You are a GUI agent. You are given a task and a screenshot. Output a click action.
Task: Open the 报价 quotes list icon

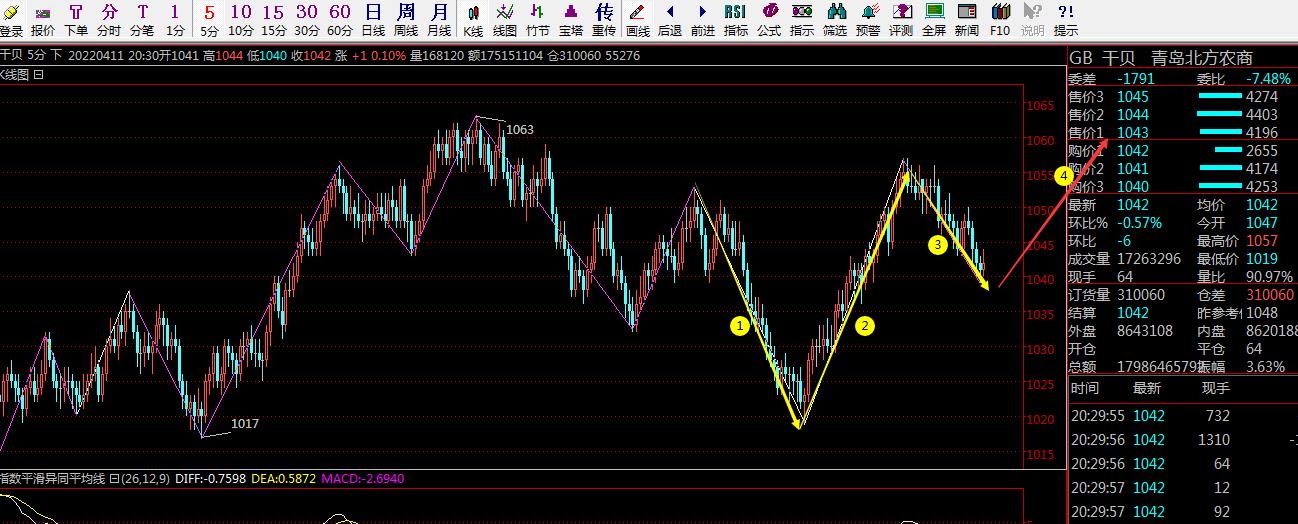click(43, 19)
